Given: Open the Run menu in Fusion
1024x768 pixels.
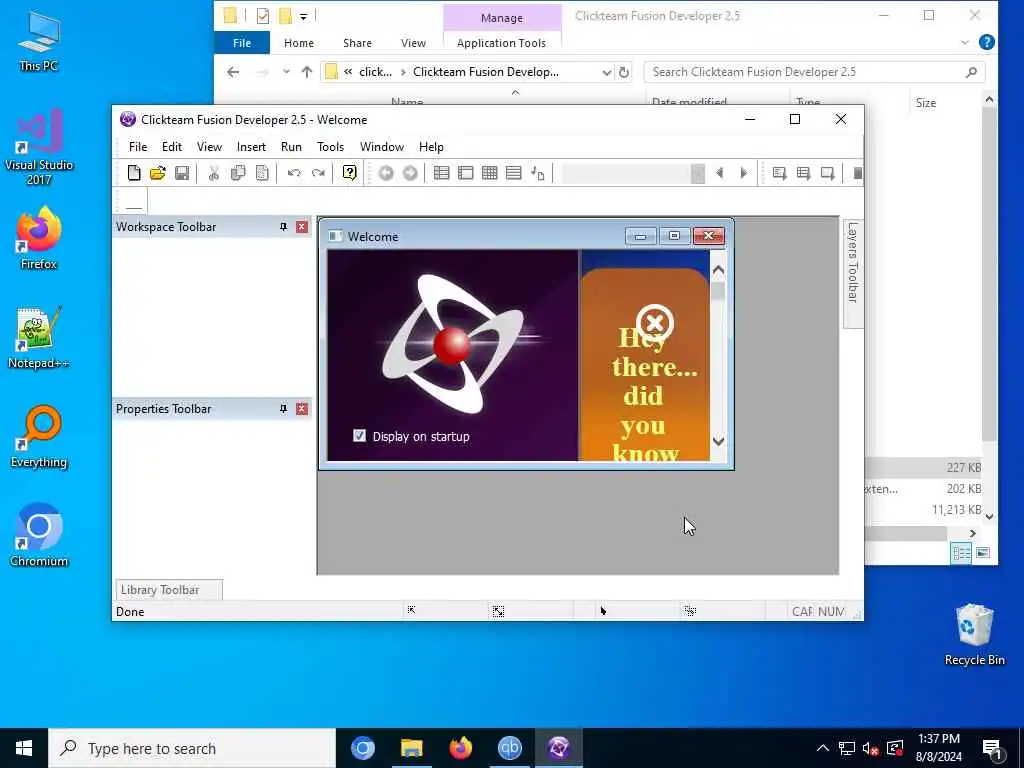Looking at the screenshot, I should (x=291, y=147).
